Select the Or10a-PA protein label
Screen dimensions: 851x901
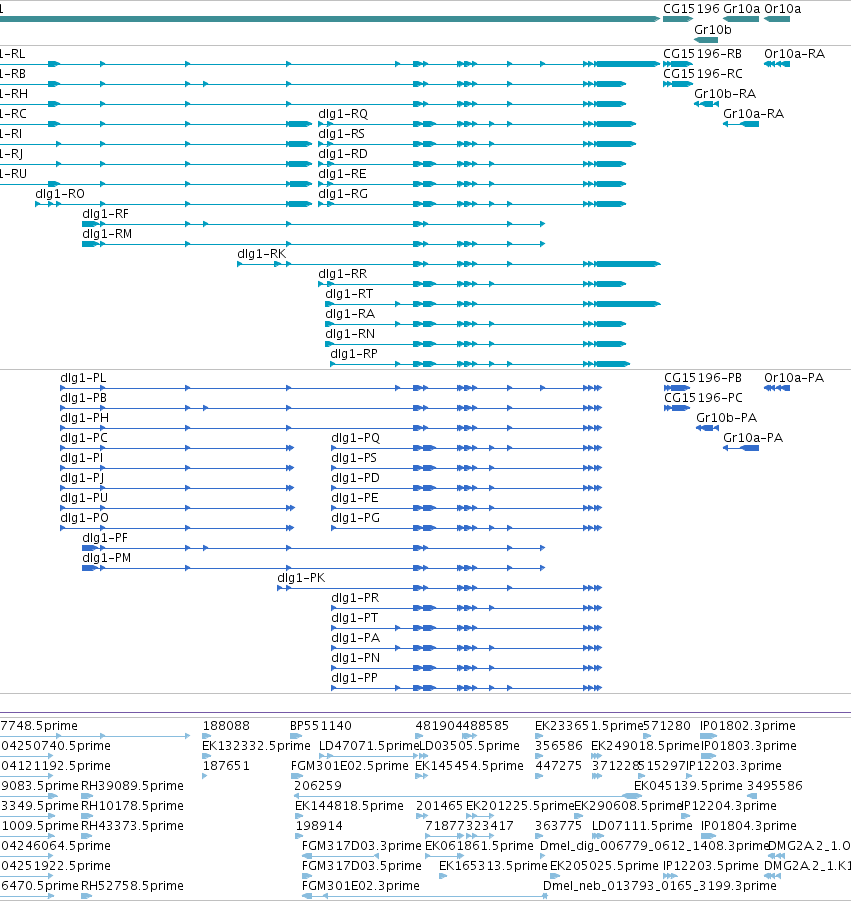tap(794, 378)
